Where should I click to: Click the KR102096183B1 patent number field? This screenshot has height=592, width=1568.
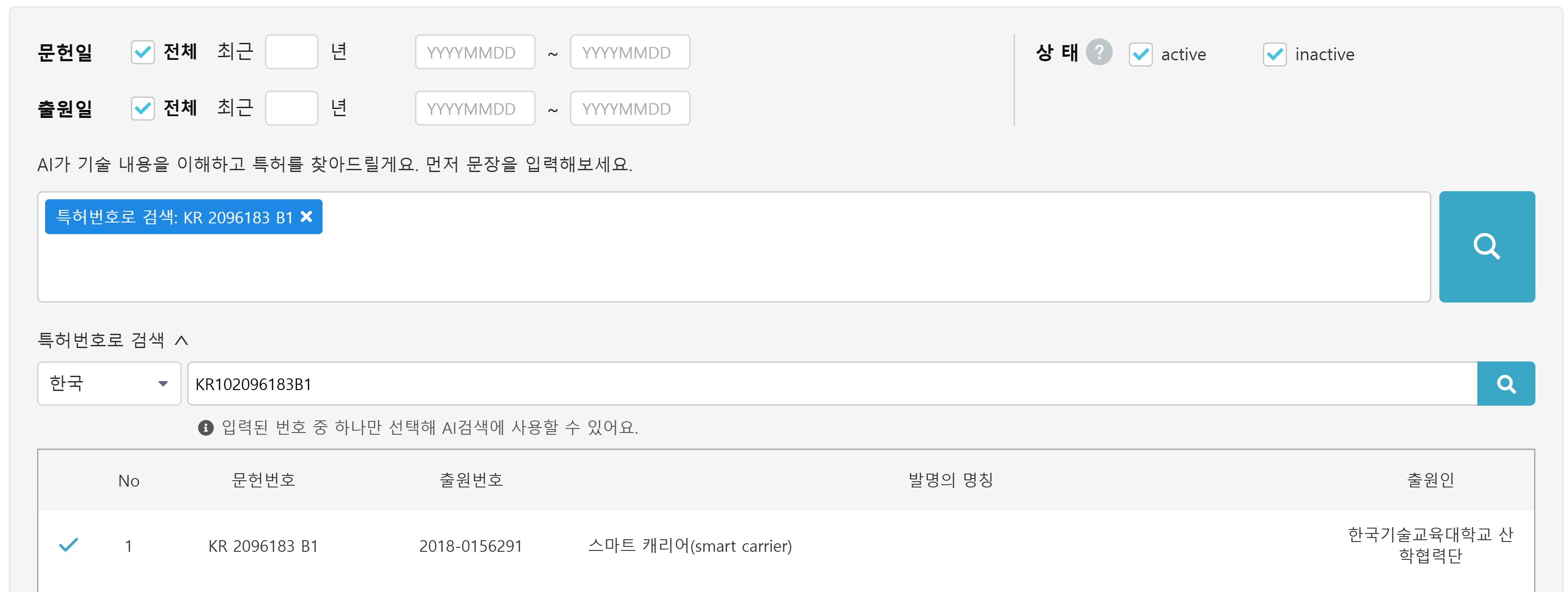pos(832,384)
